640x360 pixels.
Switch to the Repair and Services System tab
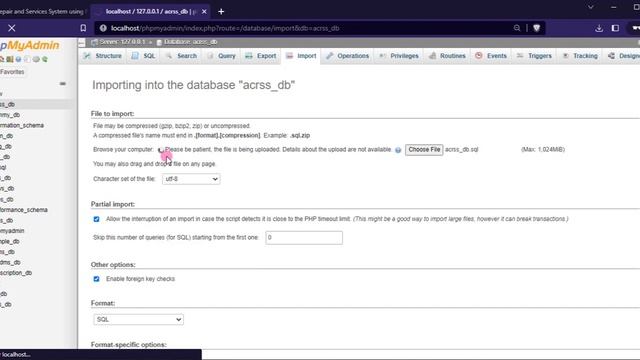click(43, 12)
